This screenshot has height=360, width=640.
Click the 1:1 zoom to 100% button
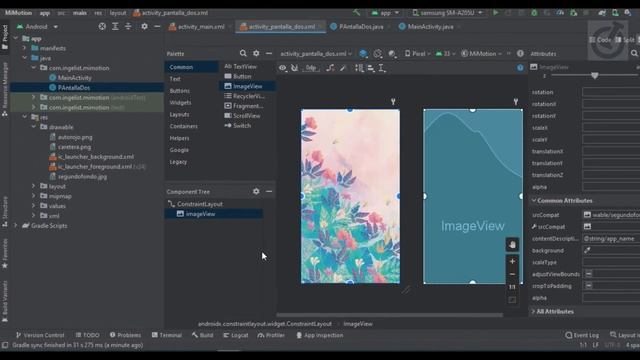(512, 287)
